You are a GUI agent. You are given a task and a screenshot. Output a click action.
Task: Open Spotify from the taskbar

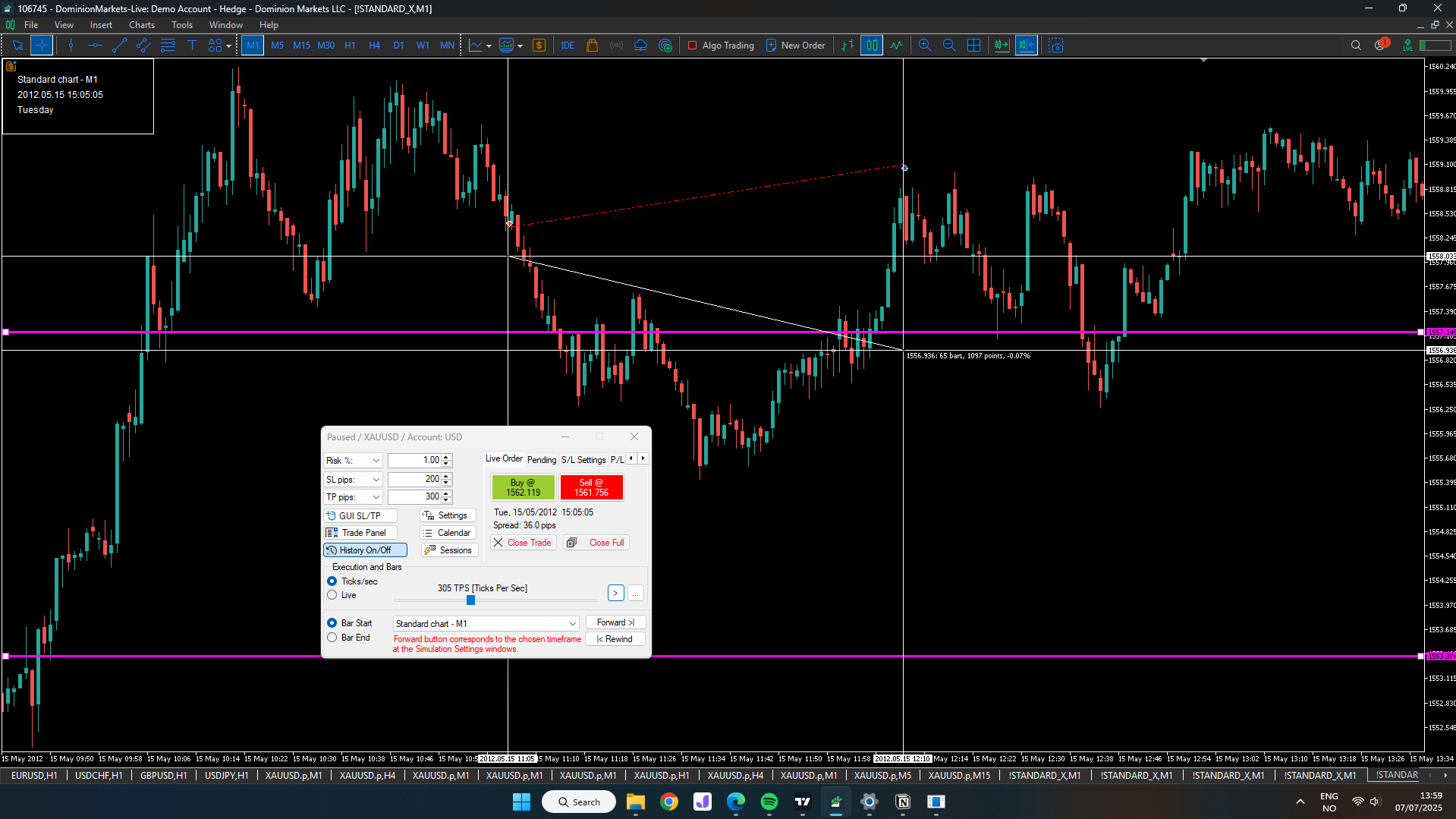pyautogui.click(x=769, y=802)
